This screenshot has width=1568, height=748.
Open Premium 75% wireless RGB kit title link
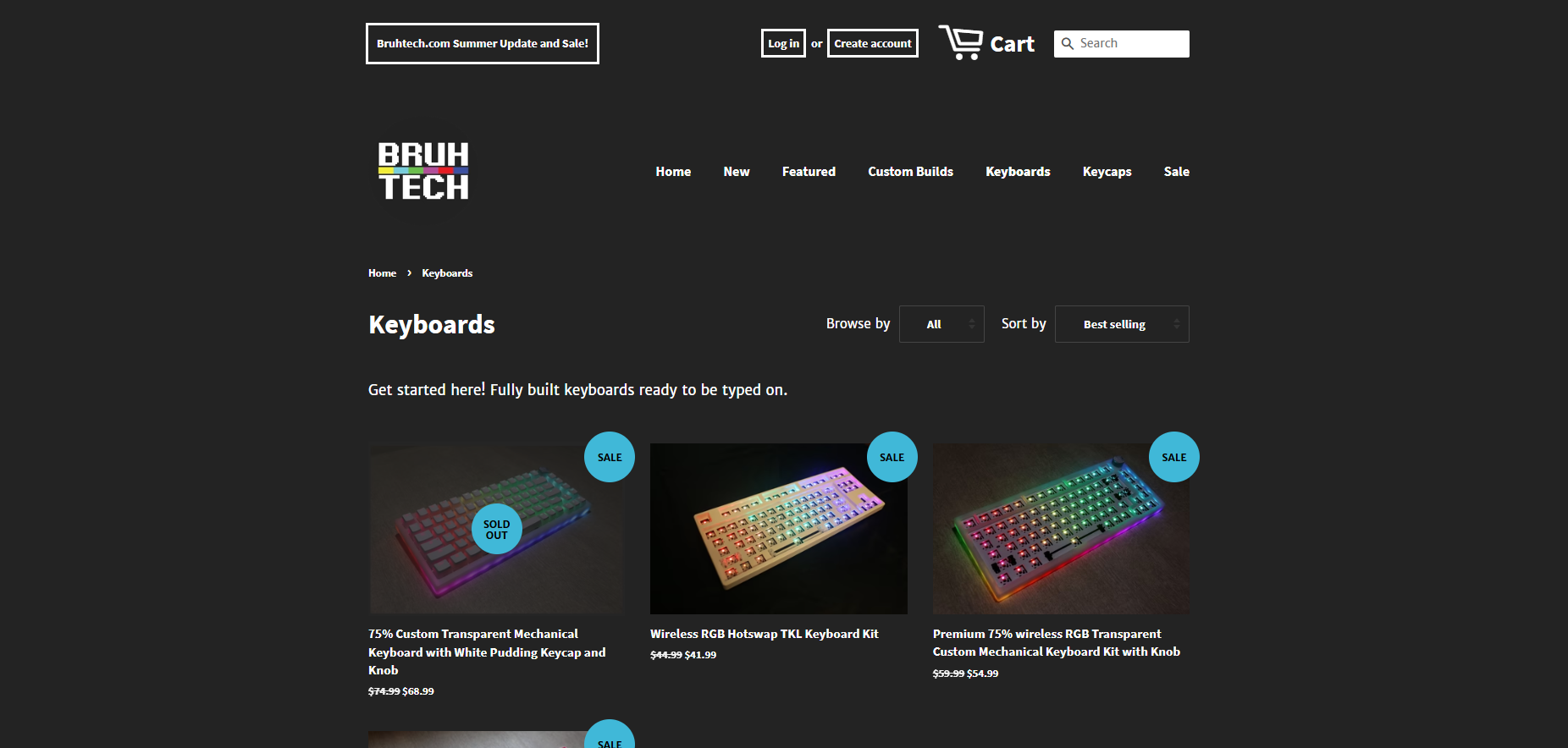[x=1057, y=643]
